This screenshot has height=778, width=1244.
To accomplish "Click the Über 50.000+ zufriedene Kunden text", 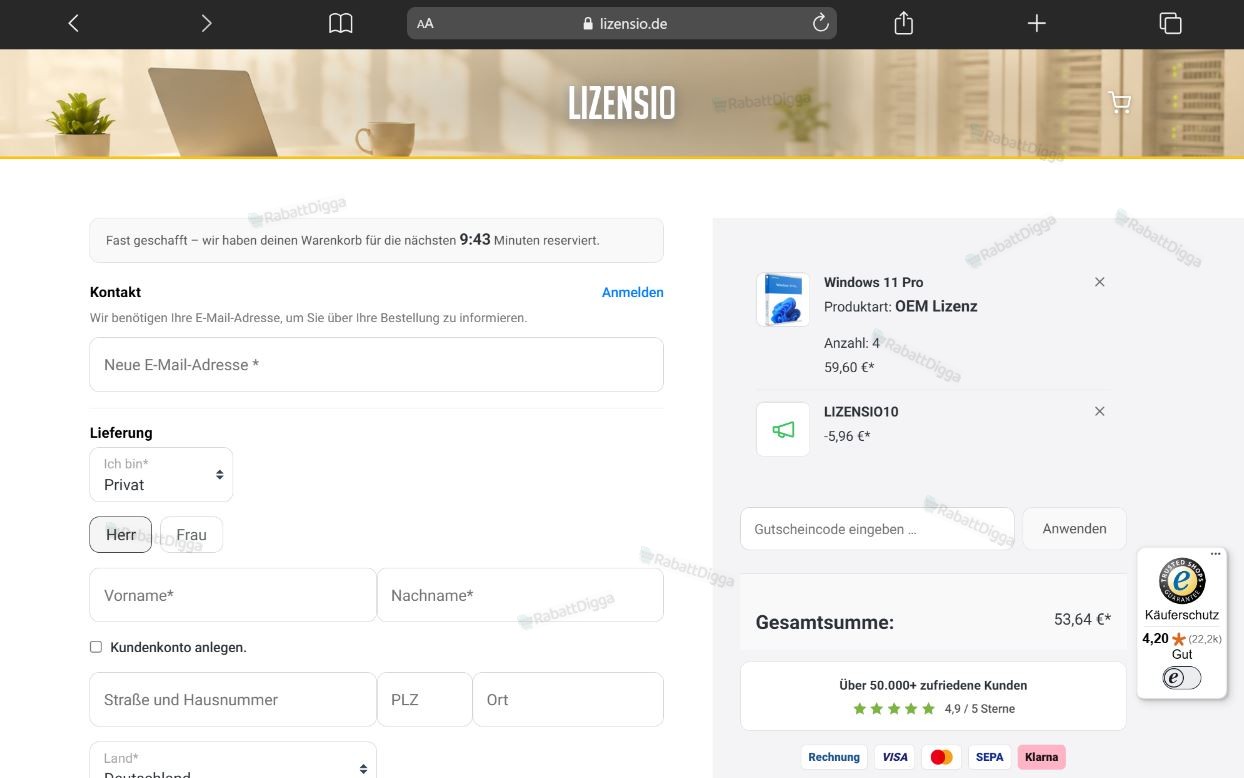I will pos(933,685).
